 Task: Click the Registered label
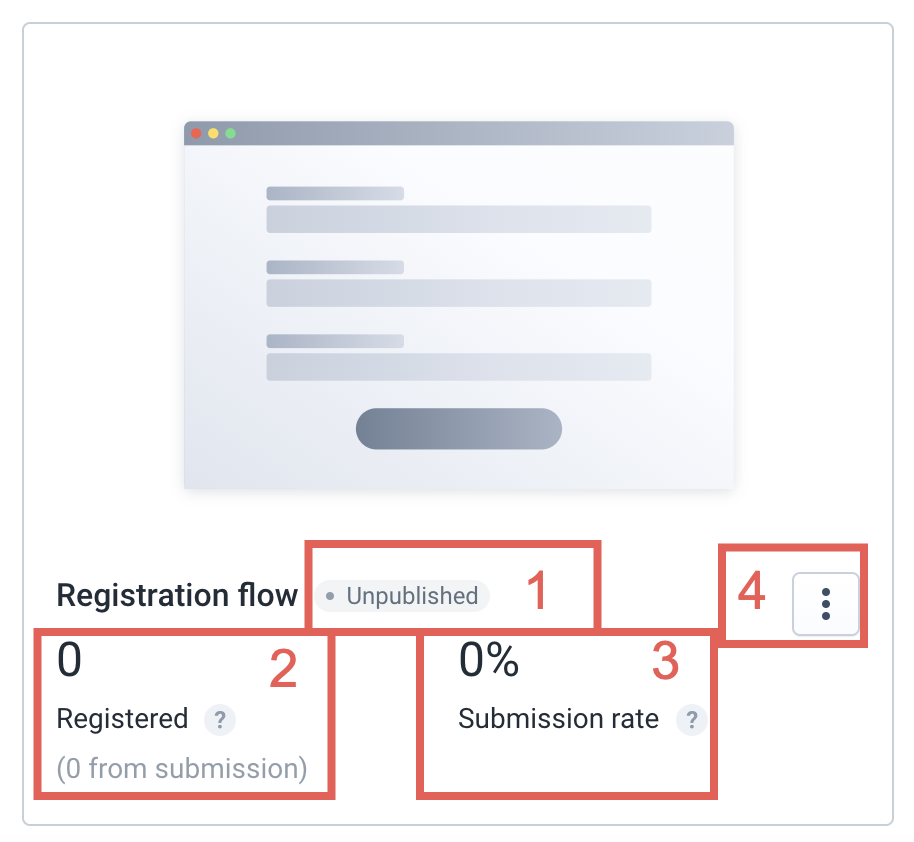(122, 718)
